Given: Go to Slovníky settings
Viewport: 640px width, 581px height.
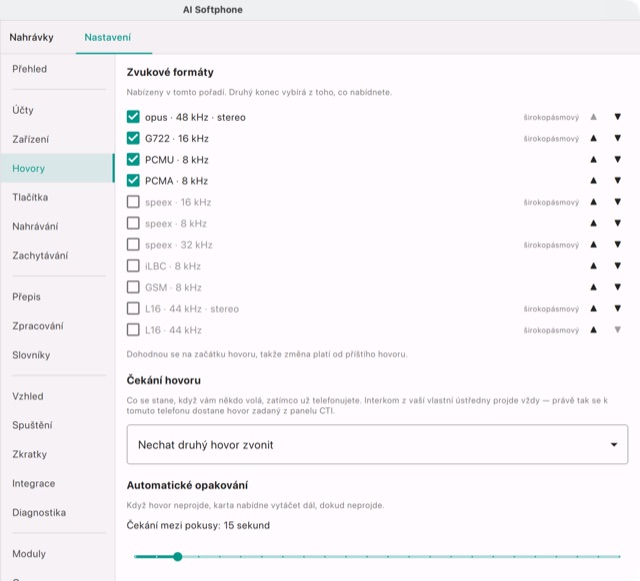Looking at the screenshot, I should 58,355.
